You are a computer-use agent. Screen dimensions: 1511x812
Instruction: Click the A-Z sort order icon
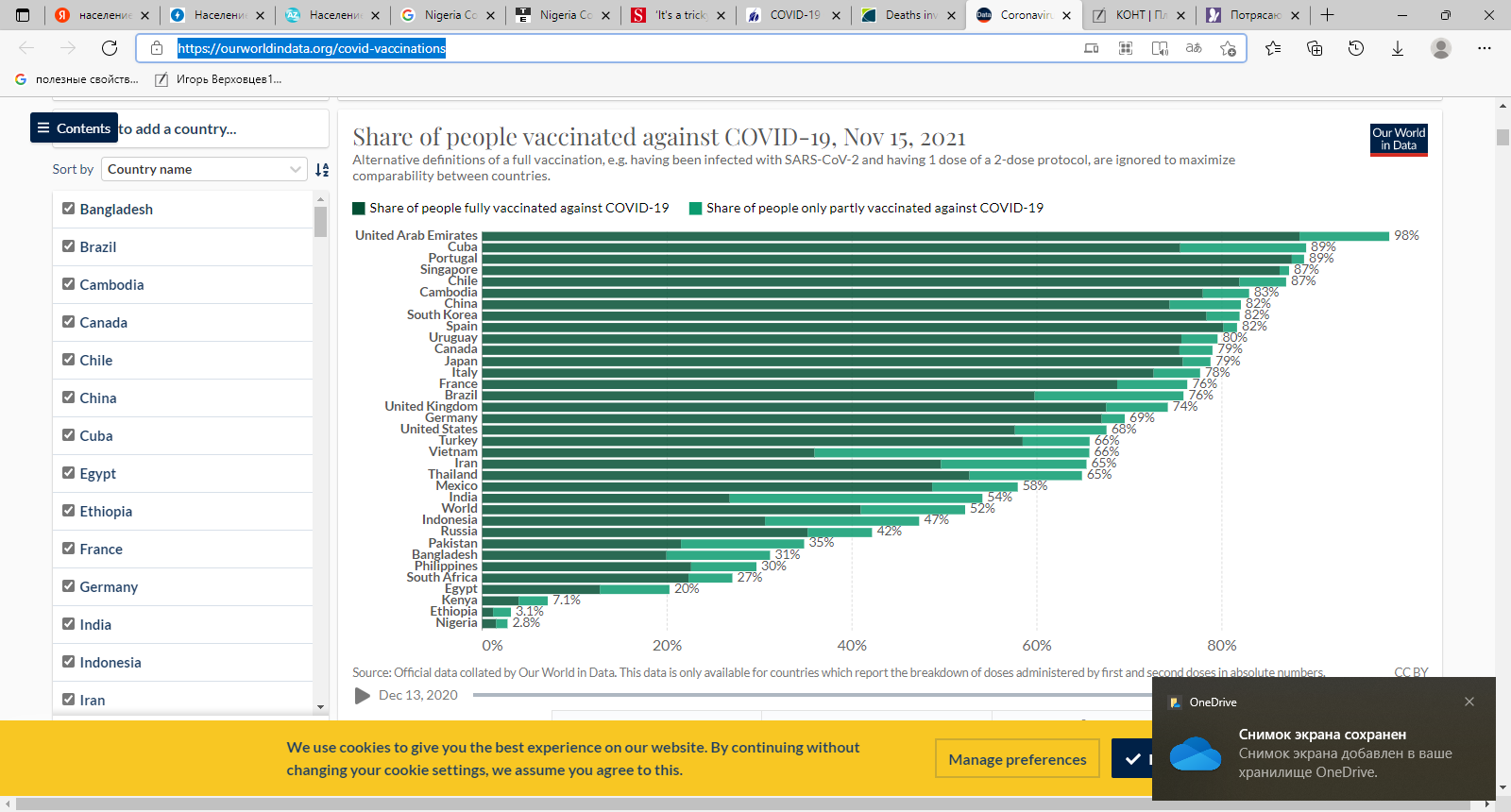322,170
